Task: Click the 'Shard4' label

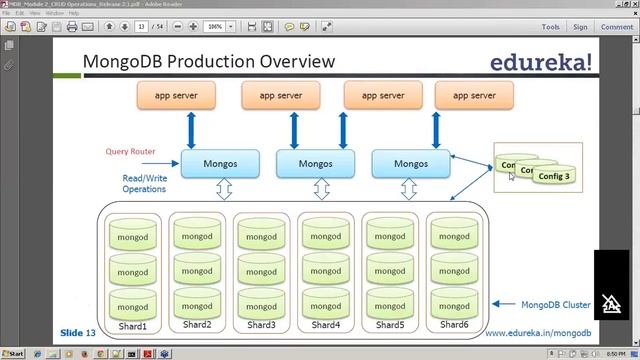Action: [326, 325]
